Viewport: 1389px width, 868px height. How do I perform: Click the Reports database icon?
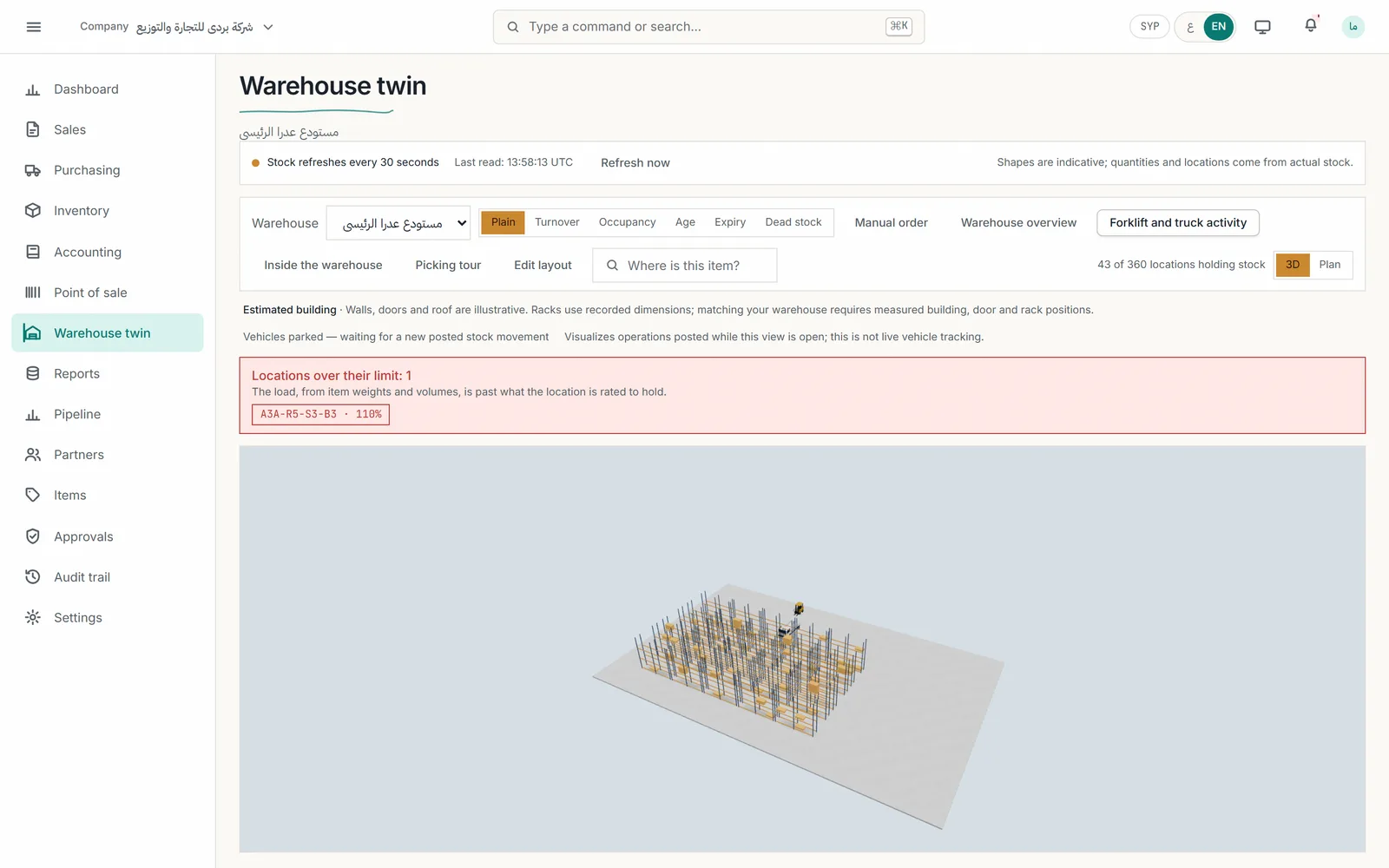click(x=33, y=373)
